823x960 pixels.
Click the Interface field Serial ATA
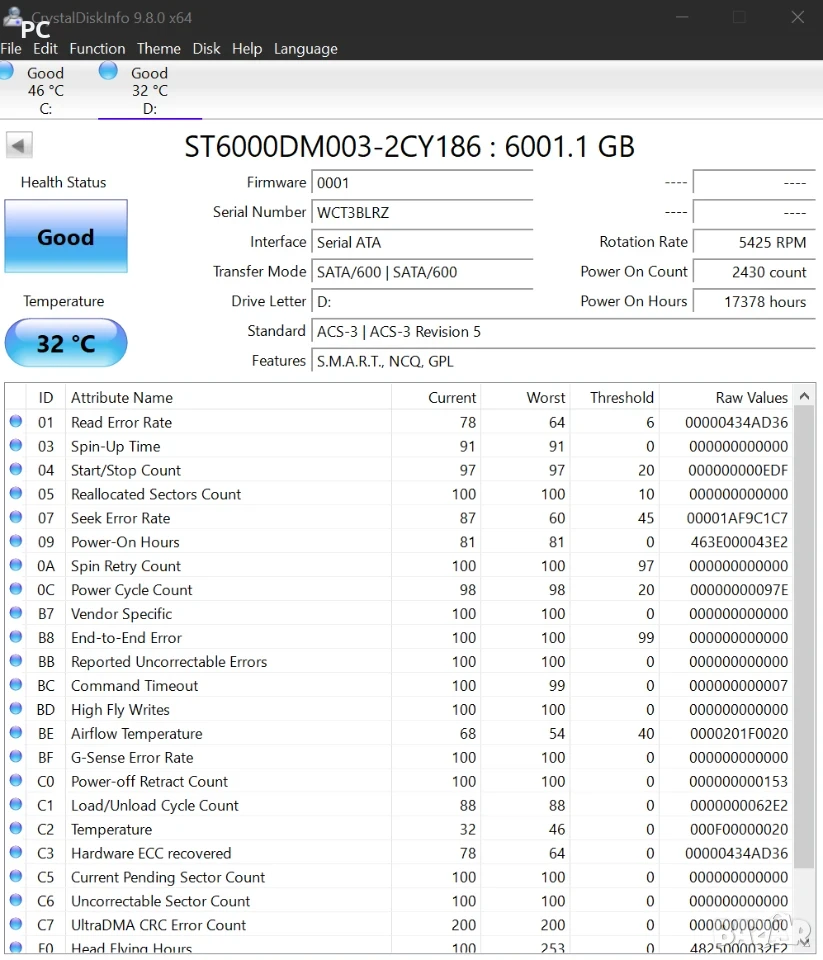tap(423, 242)
